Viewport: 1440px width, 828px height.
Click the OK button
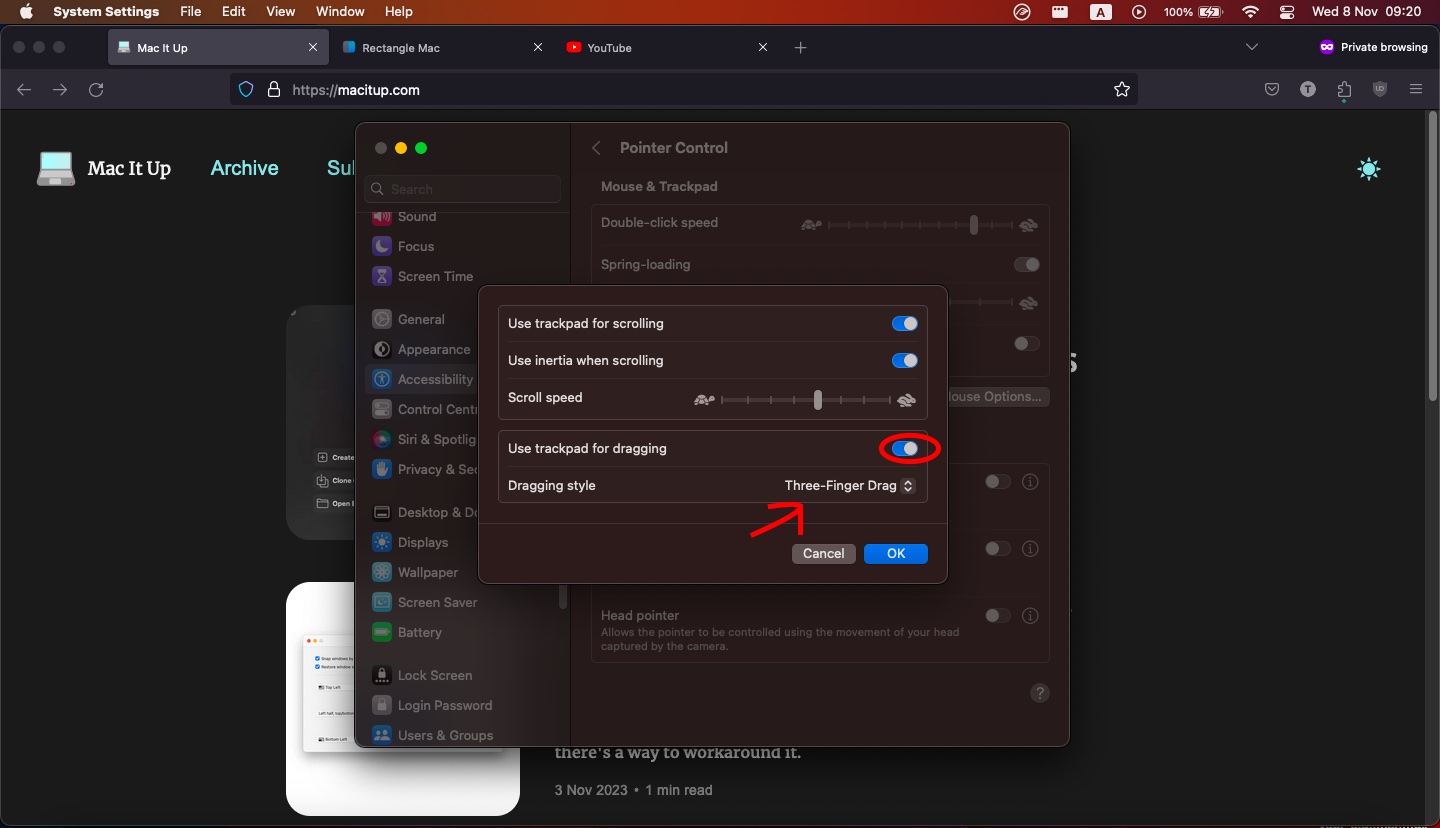pos(895,553)
